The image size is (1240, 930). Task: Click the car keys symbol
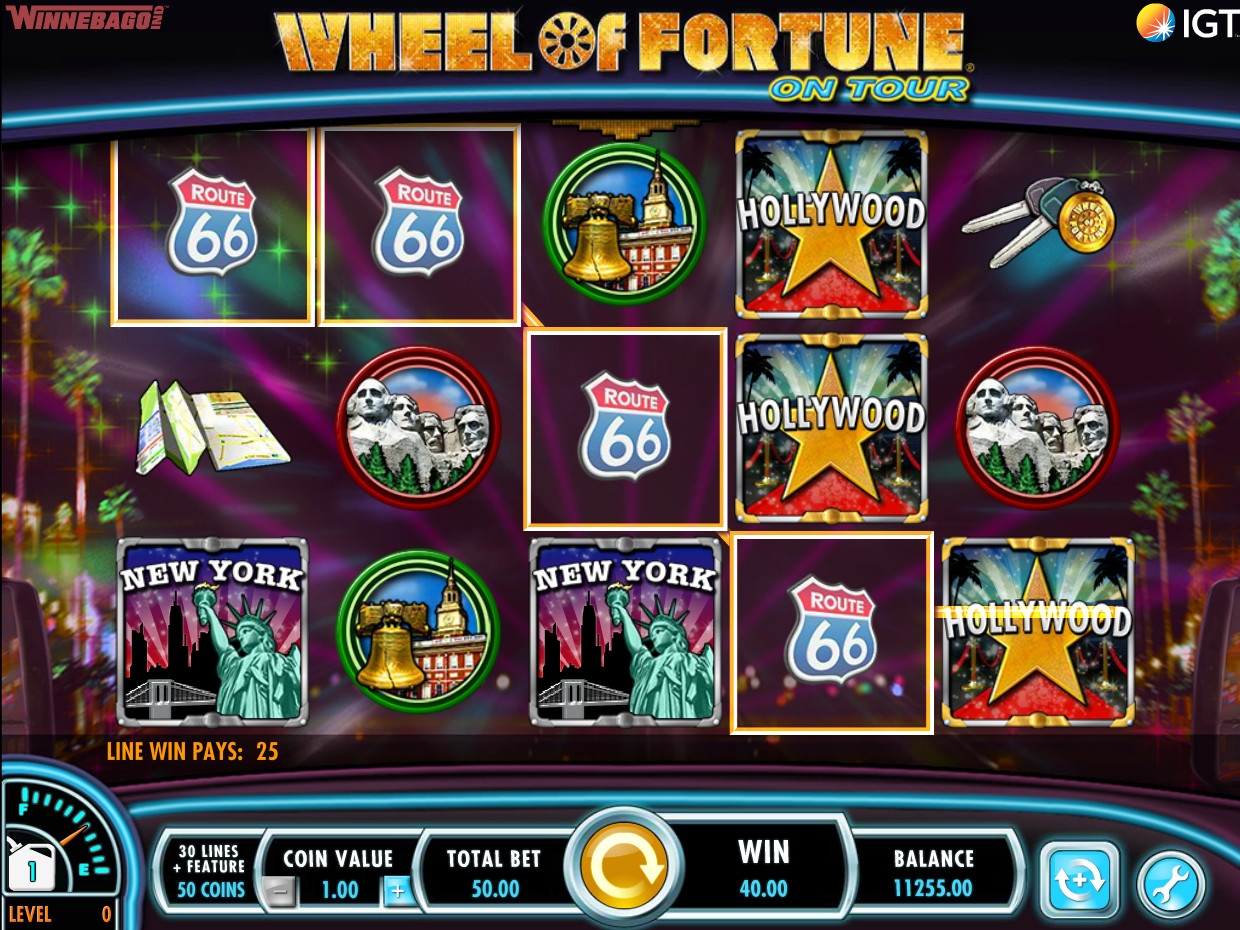point(1038,221)
